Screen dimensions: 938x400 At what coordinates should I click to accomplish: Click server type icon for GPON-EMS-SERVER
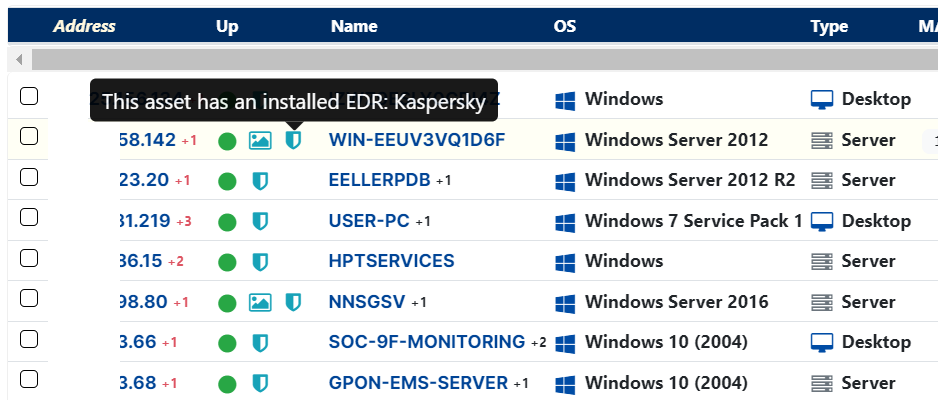point(822,383)
